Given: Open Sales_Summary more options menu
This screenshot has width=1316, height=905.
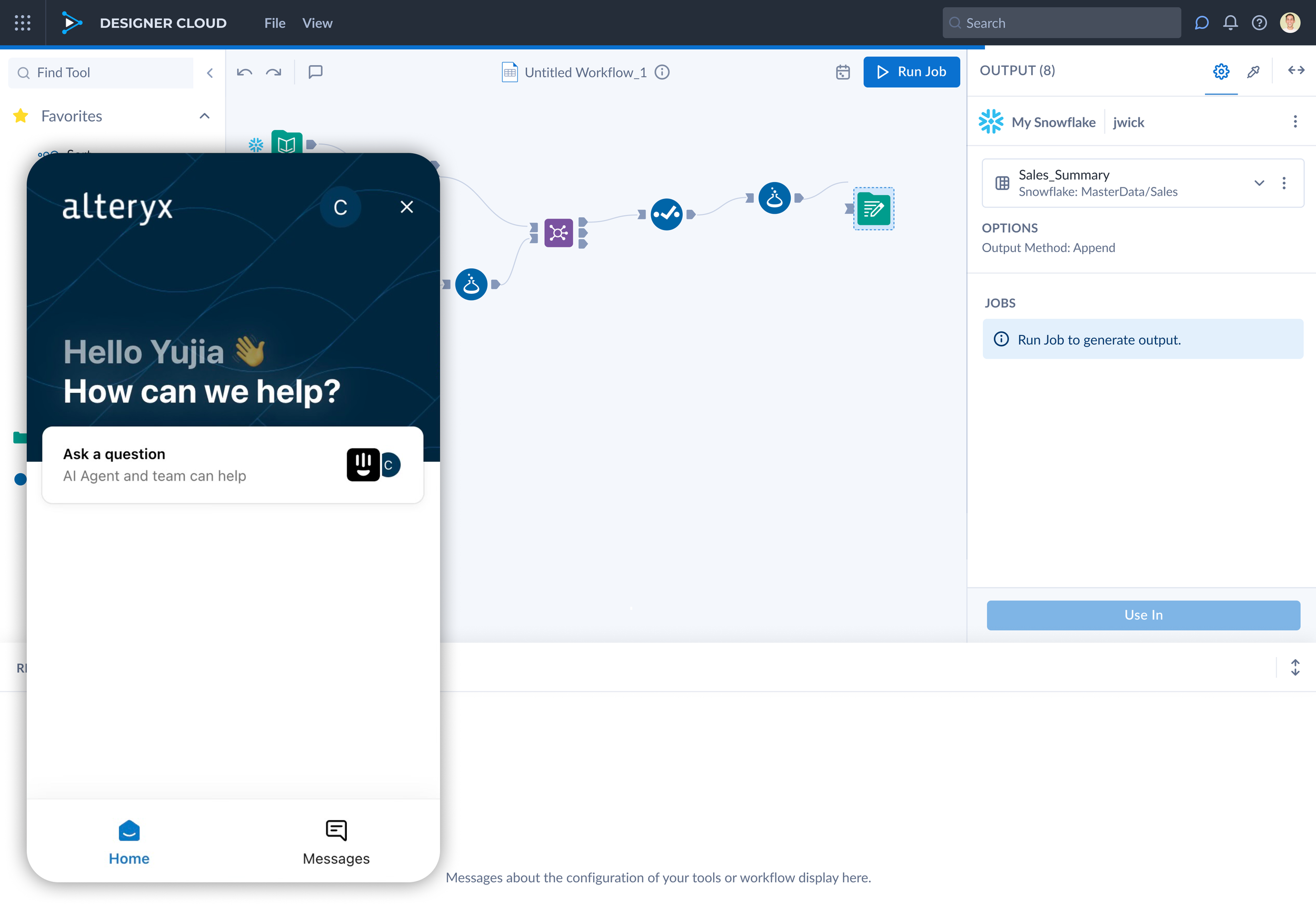Looking at the screenshot, I should tap(1284, 183).
